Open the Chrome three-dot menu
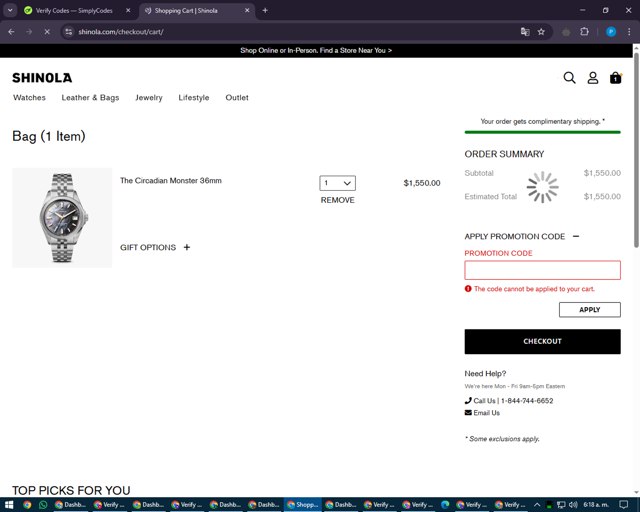Image resolution: width=640 pixels, height=512 pixels. pos(629,32)
